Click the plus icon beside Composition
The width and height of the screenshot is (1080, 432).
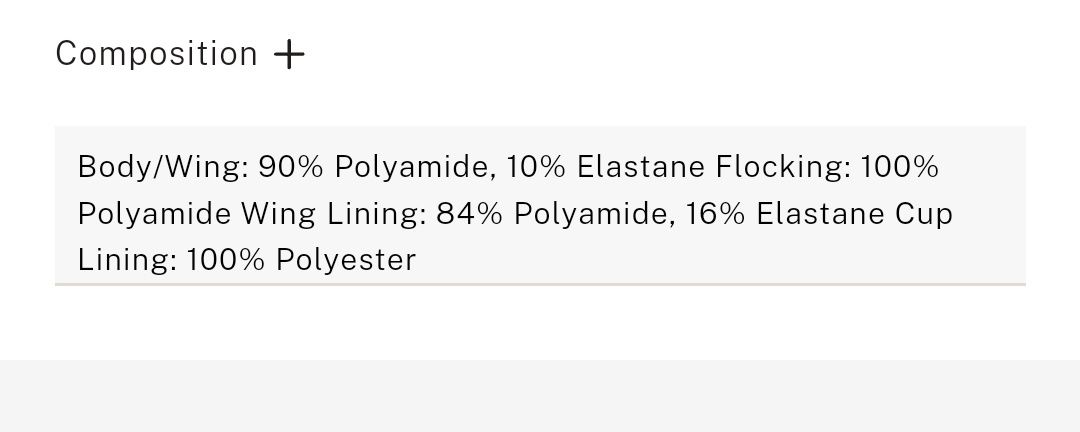pos(289,54)
